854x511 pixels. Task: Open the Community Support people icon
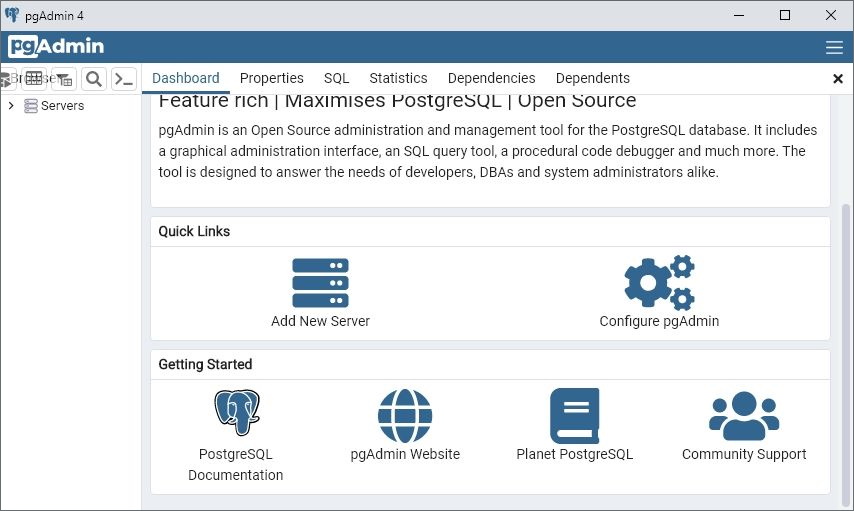[x=743, y=415]
